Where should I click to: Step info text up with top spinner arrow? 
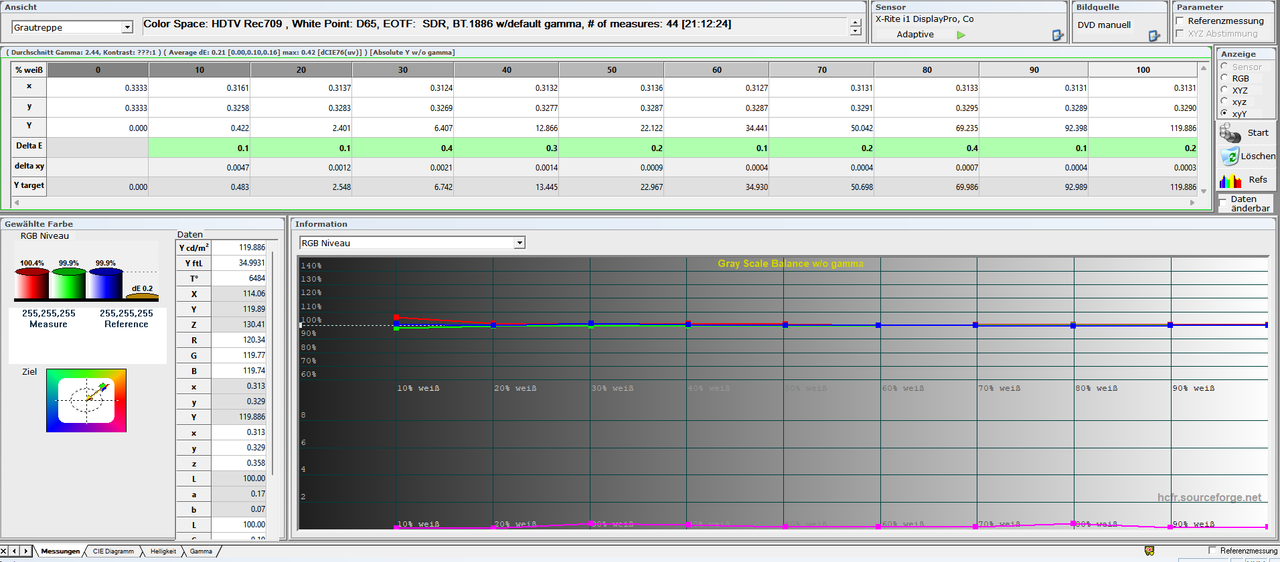click(x=855, y=22)
